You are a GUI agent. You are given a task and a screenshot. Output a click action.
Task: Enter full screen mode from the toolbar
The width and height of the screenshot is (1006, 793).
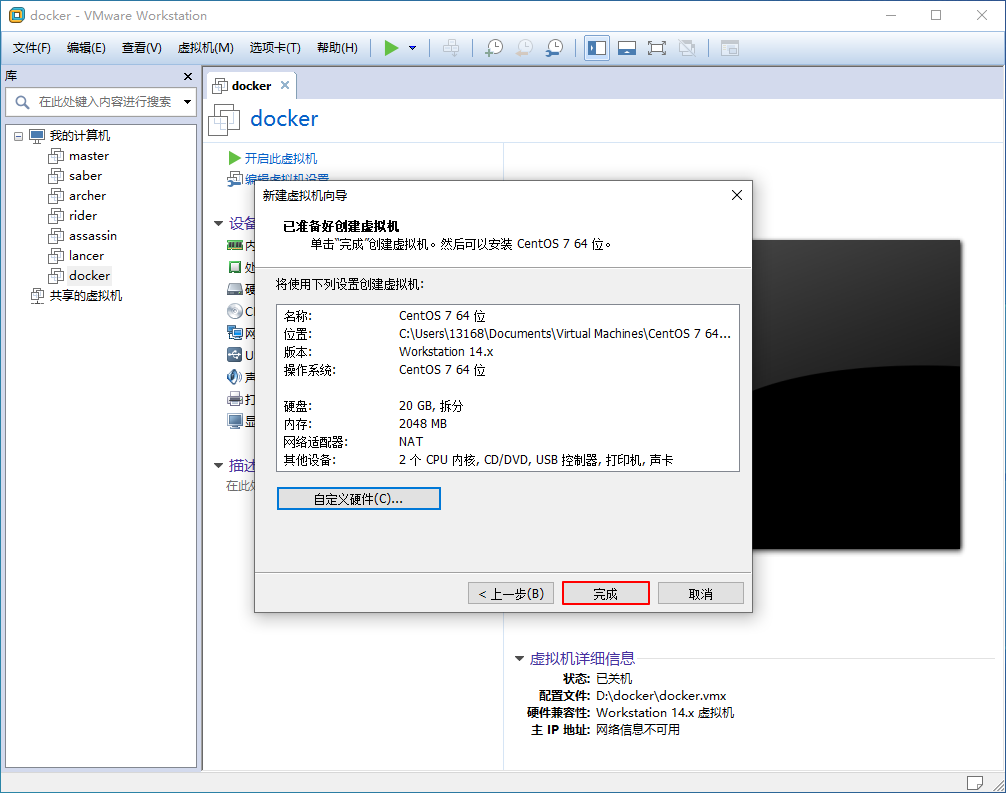point(657,46)
